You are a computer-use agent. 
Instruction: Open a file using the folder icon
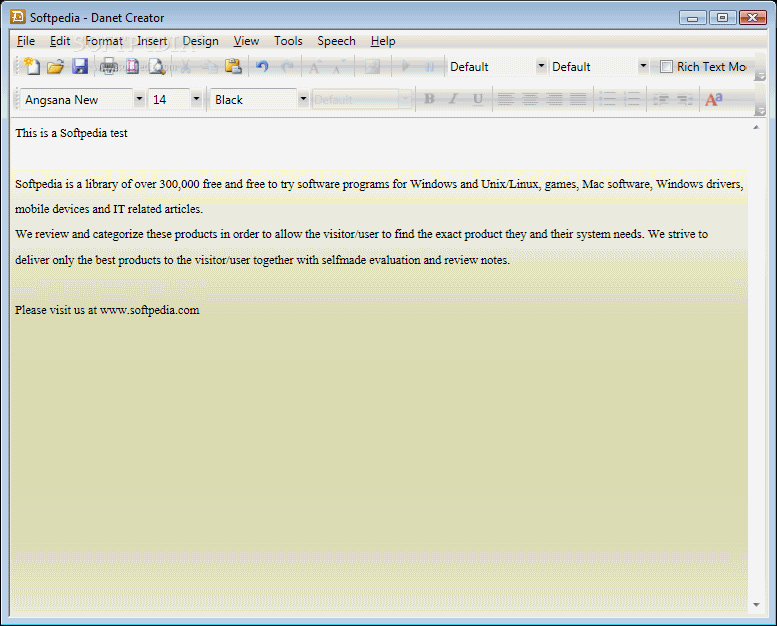[x=56, y=66]
